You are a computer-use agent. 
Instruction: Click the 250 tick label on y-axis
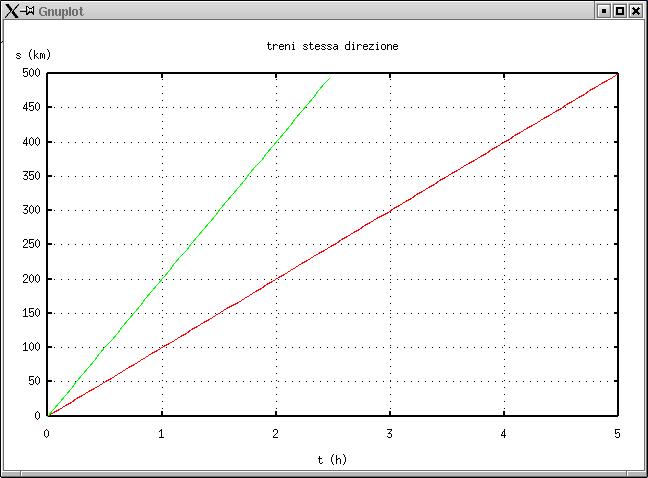coord(29,245)
